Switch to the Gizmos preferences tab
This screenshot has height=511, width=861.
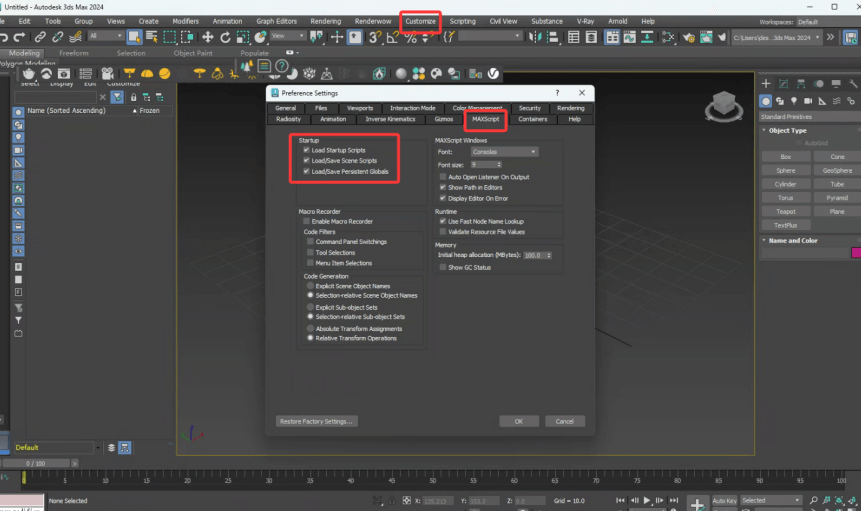(444, 119)
